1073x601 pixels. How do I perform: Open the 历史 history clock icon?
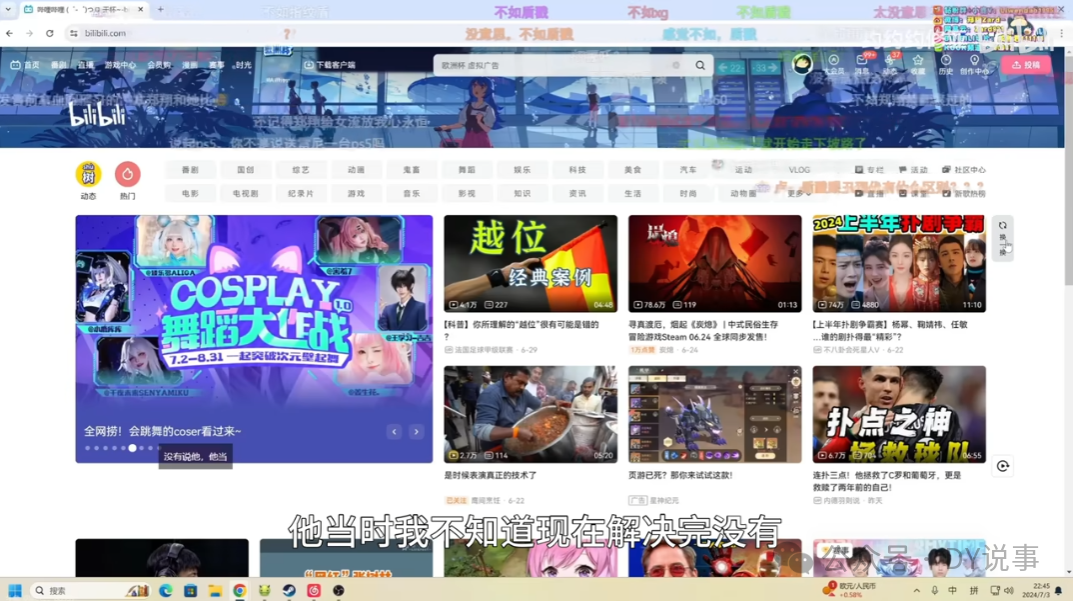coord(946,64)
